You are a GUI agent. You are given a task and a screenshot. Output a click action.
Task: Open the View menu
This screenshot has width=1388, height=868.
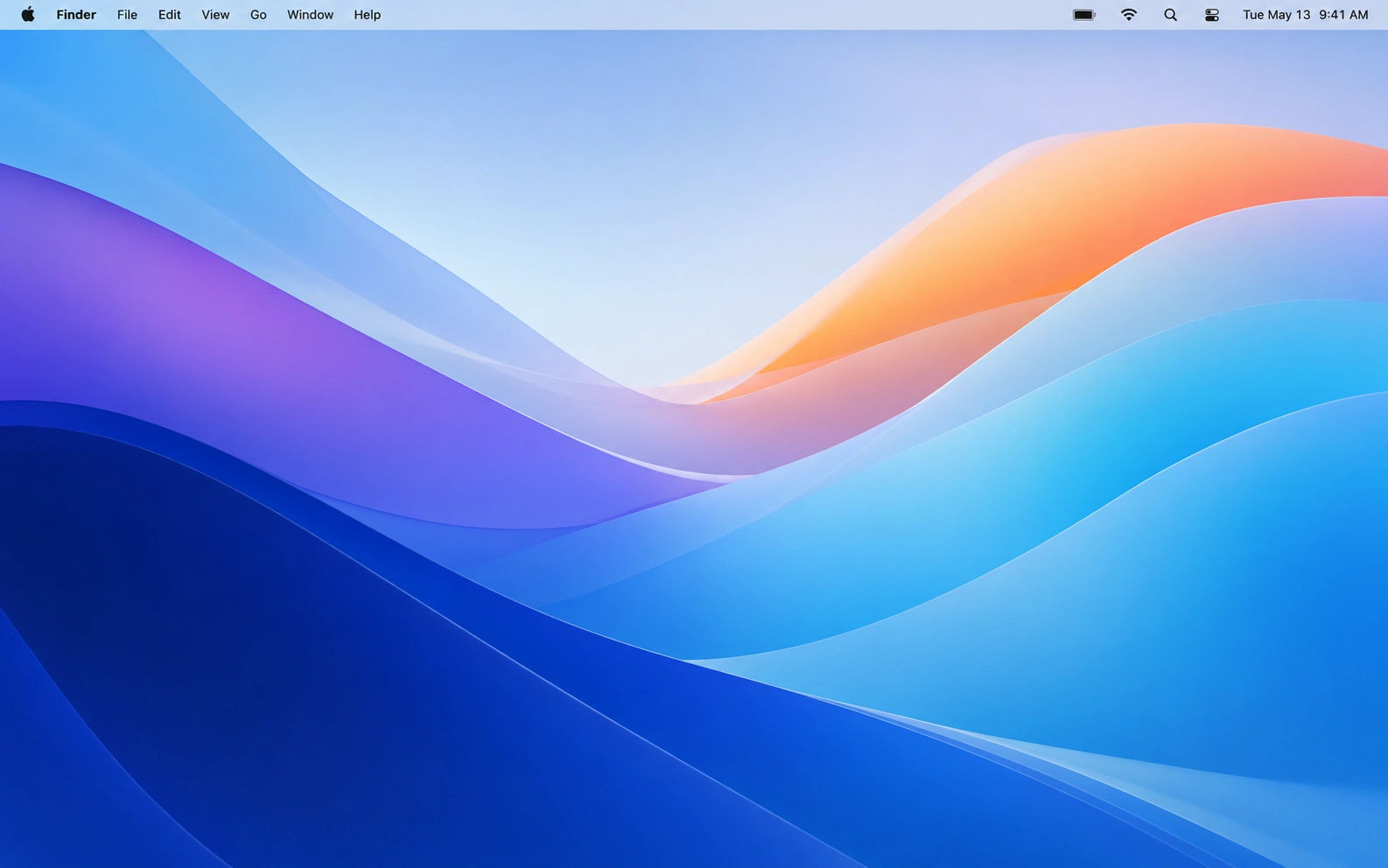pos(215,15)
